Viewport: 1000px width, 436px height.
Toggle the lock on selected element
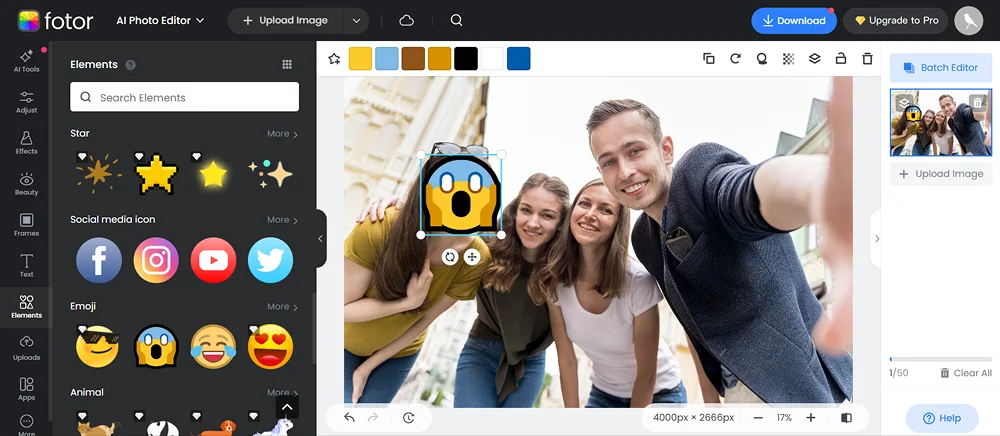(x=841, y=59)
